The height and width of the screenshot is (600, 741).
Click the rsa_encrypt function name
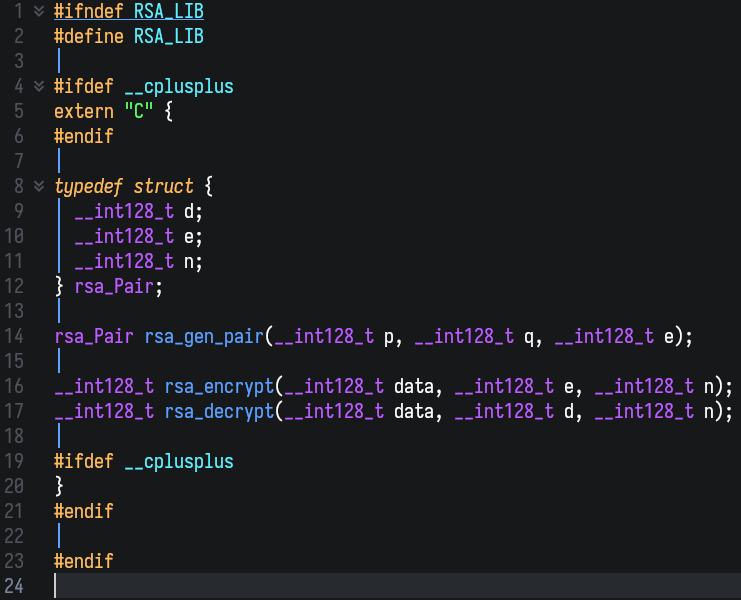[219, 387]
